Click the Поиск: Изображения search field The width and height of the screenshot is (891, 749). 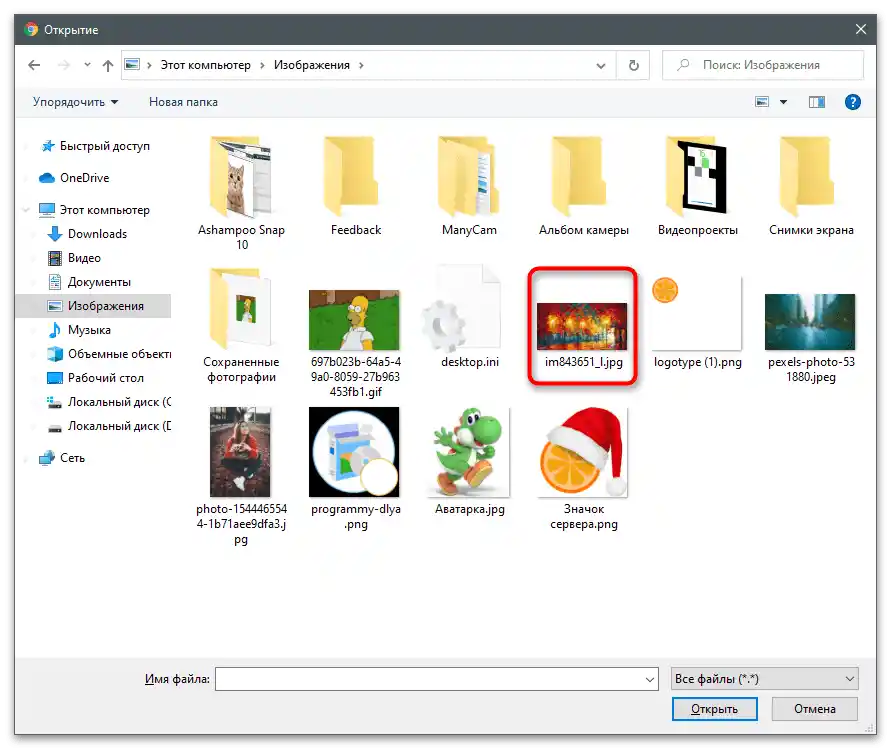[x=763, y=65]
